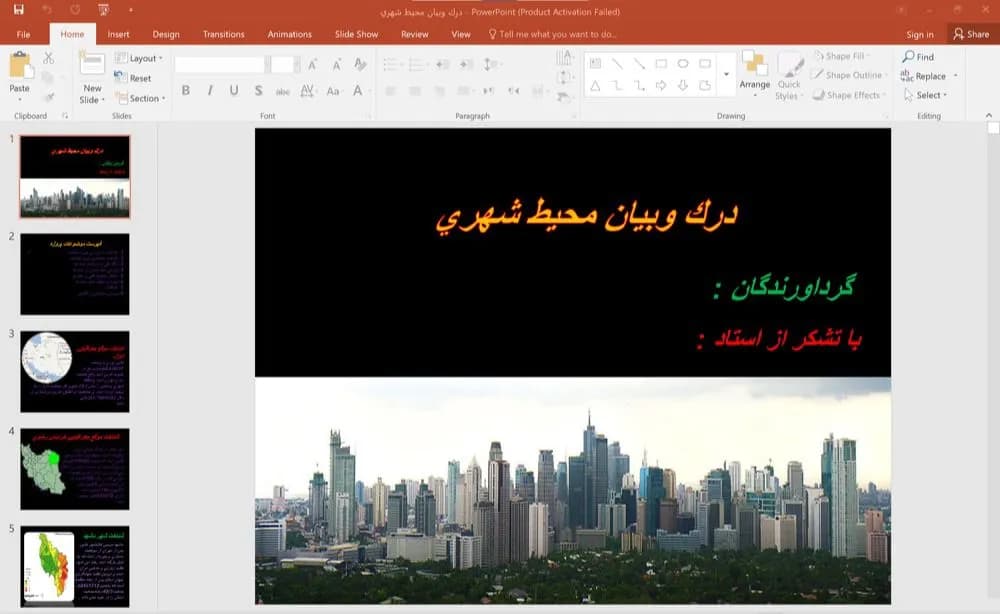Click the Save icon in quick access toolbar

tap(18, 10)
